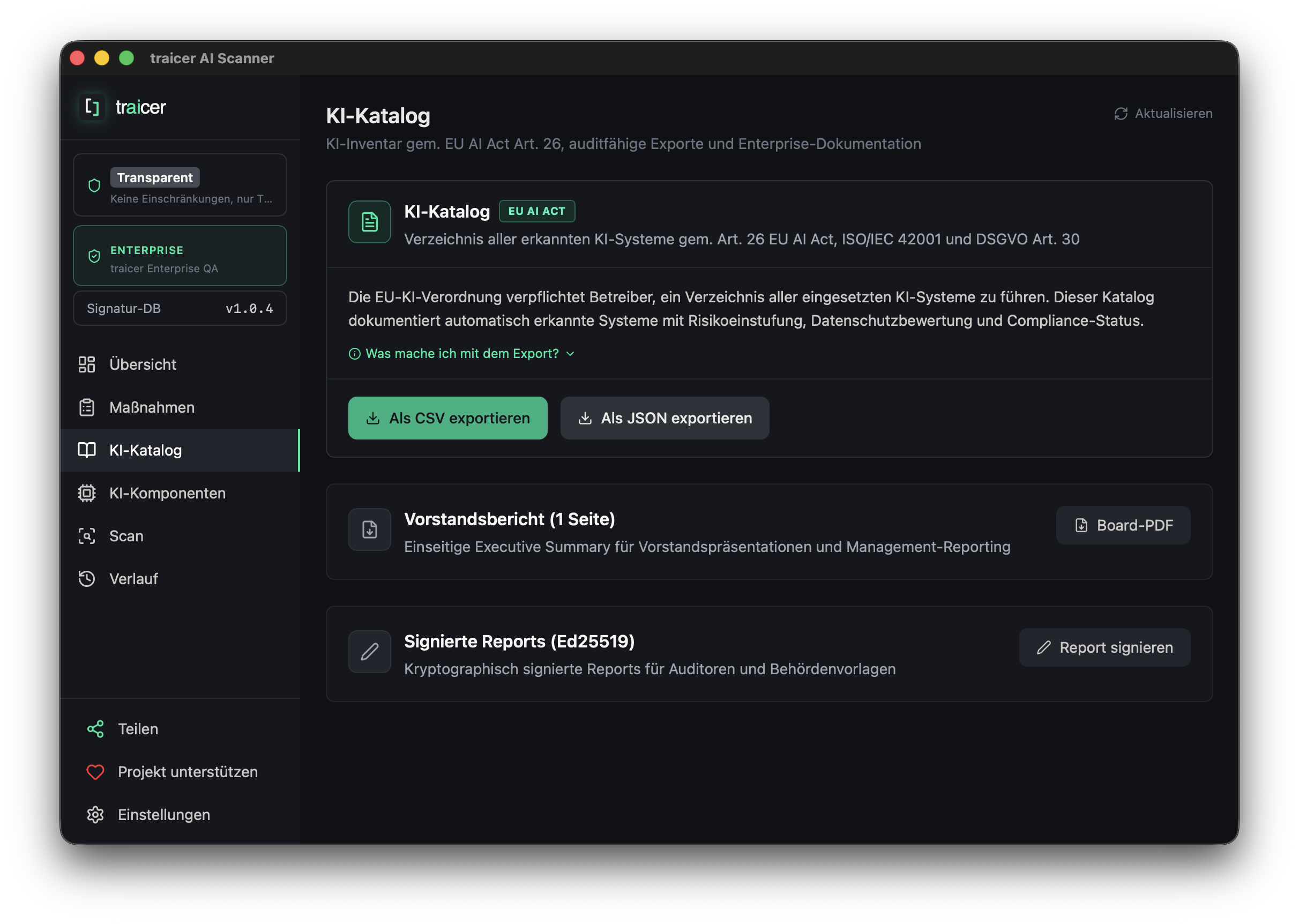Click the download icon in JSON export button
Screen dimensions: 1299x924
point(585,418)
